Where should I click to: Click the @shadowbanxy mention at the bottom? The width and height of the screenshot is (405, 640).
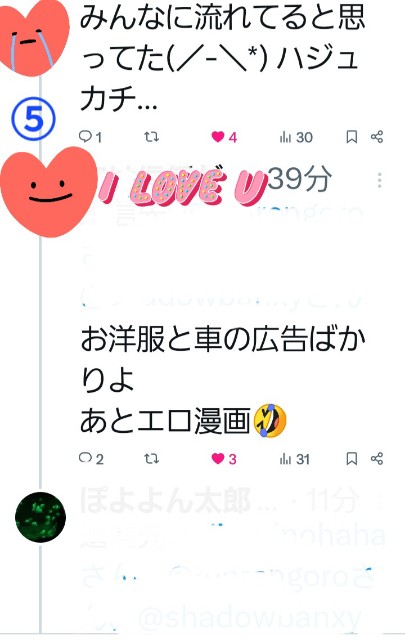(x=250, y=618)
